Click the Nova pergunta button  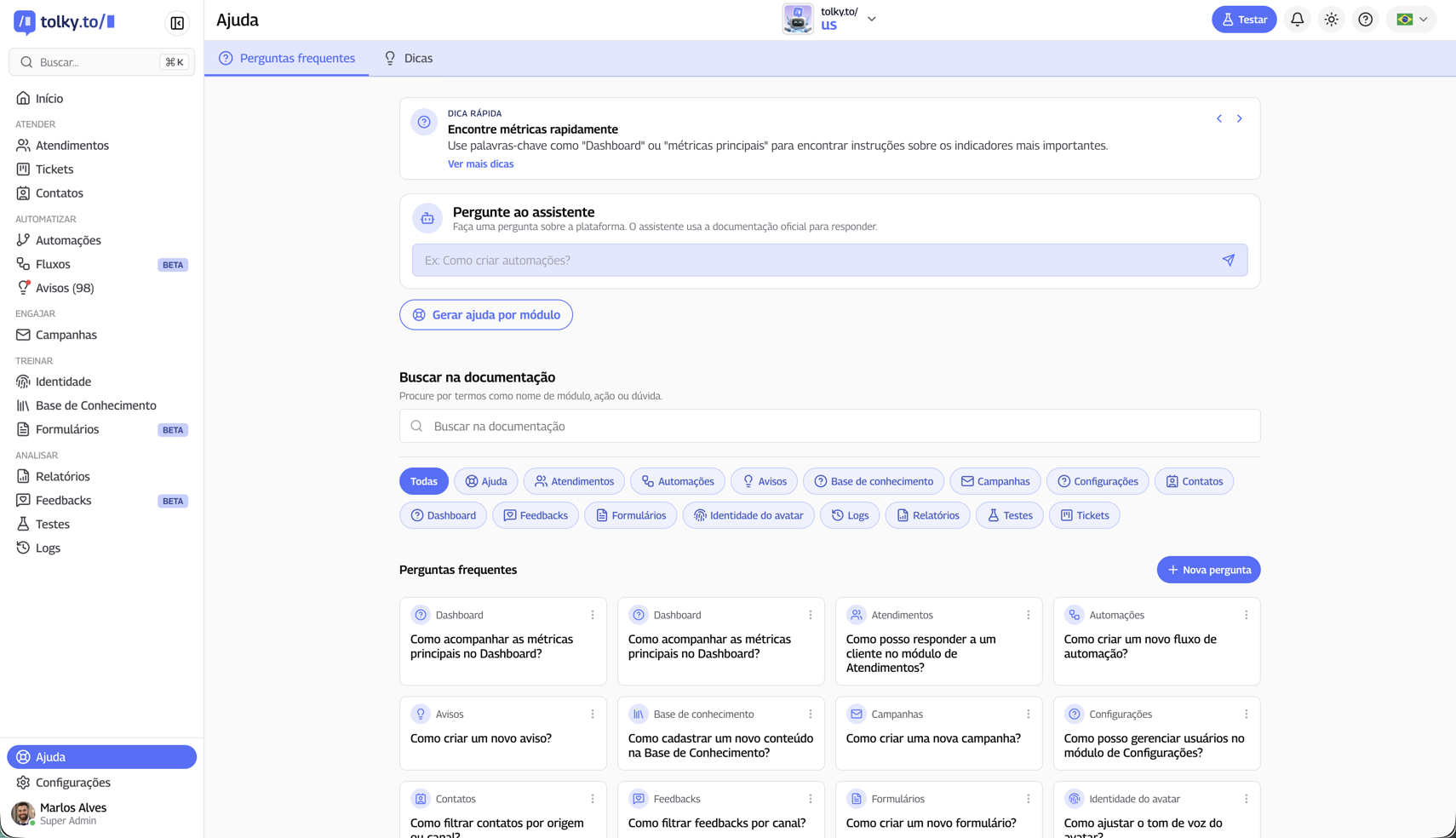pos(1208,570)
